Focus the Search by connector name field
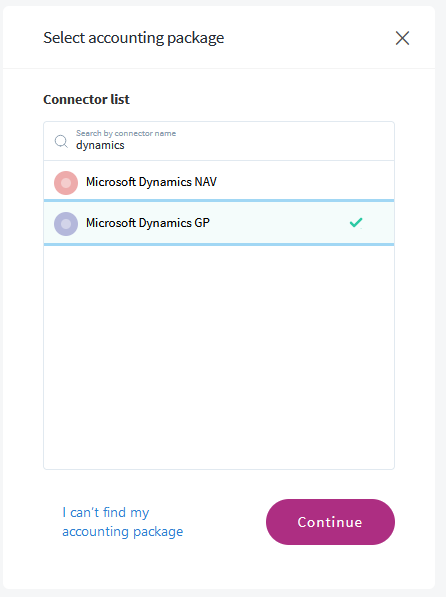446x597 pixels. tap(219, 141)
